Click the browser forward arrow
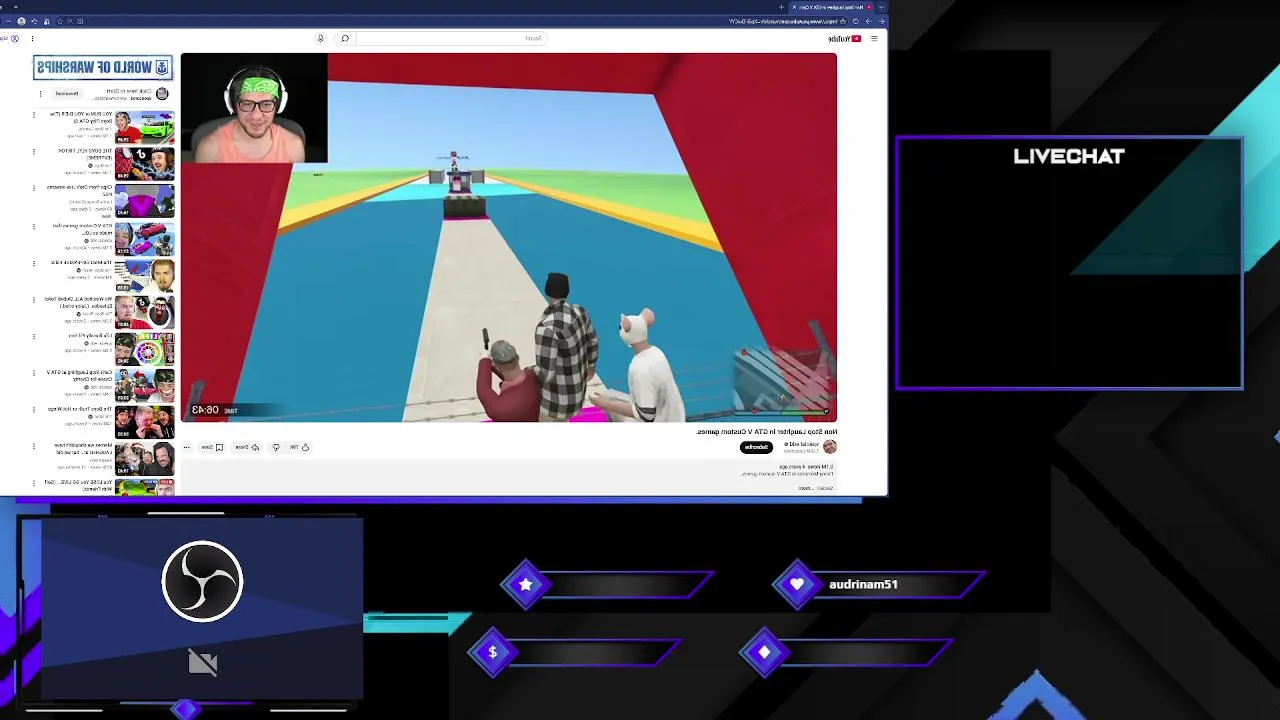Screen dimensions: 1280x720 pyautogui.click(x=868, y=21)
